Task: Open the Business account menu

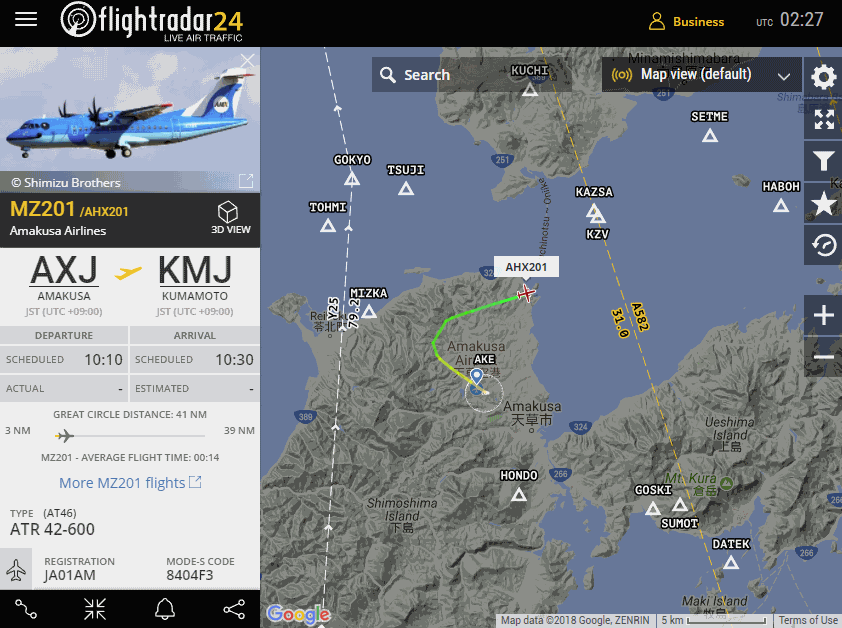Action: coord(686,21)
